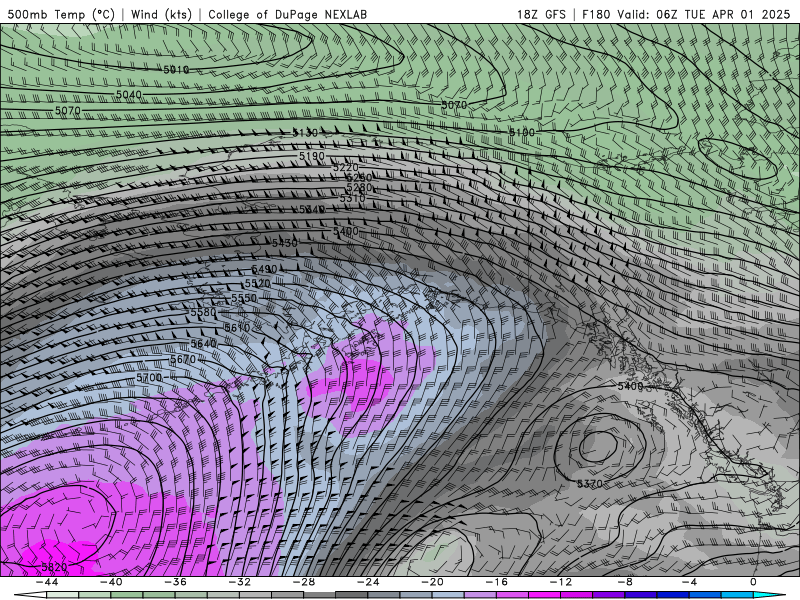The width and height of the screenshot is (800, 600).
Task: Click the 5520 height contour label
Action: click(x=258, y=284)
